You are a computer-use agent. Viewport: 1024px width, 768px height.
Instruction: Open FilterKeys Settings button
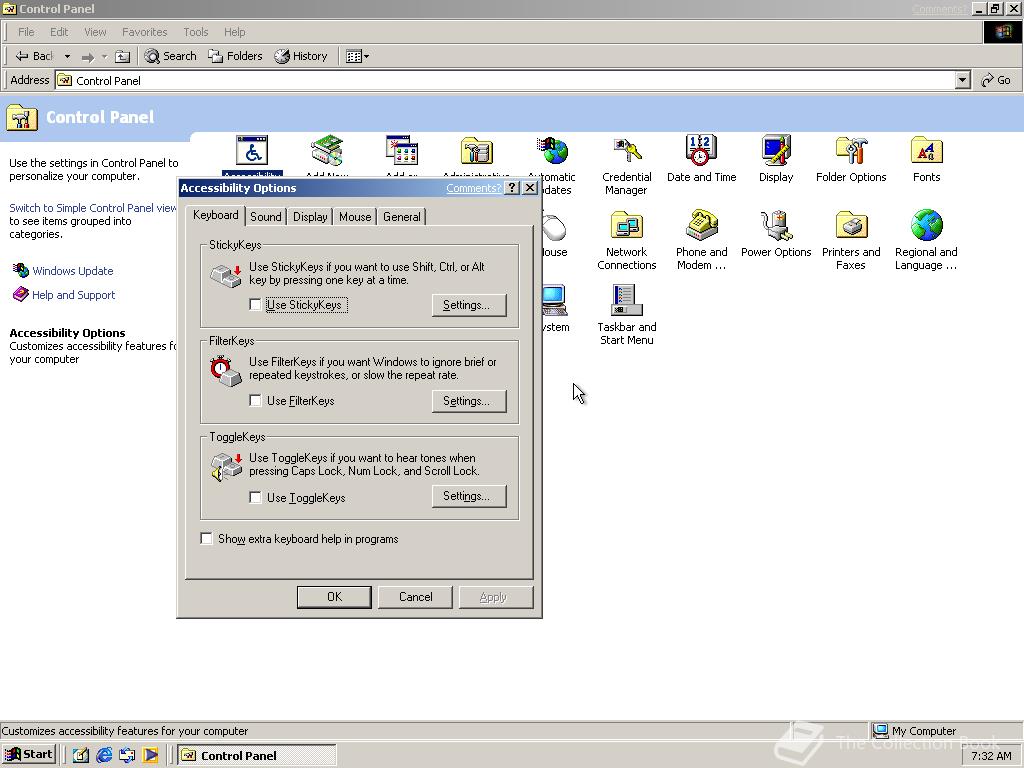click(469, 401)
